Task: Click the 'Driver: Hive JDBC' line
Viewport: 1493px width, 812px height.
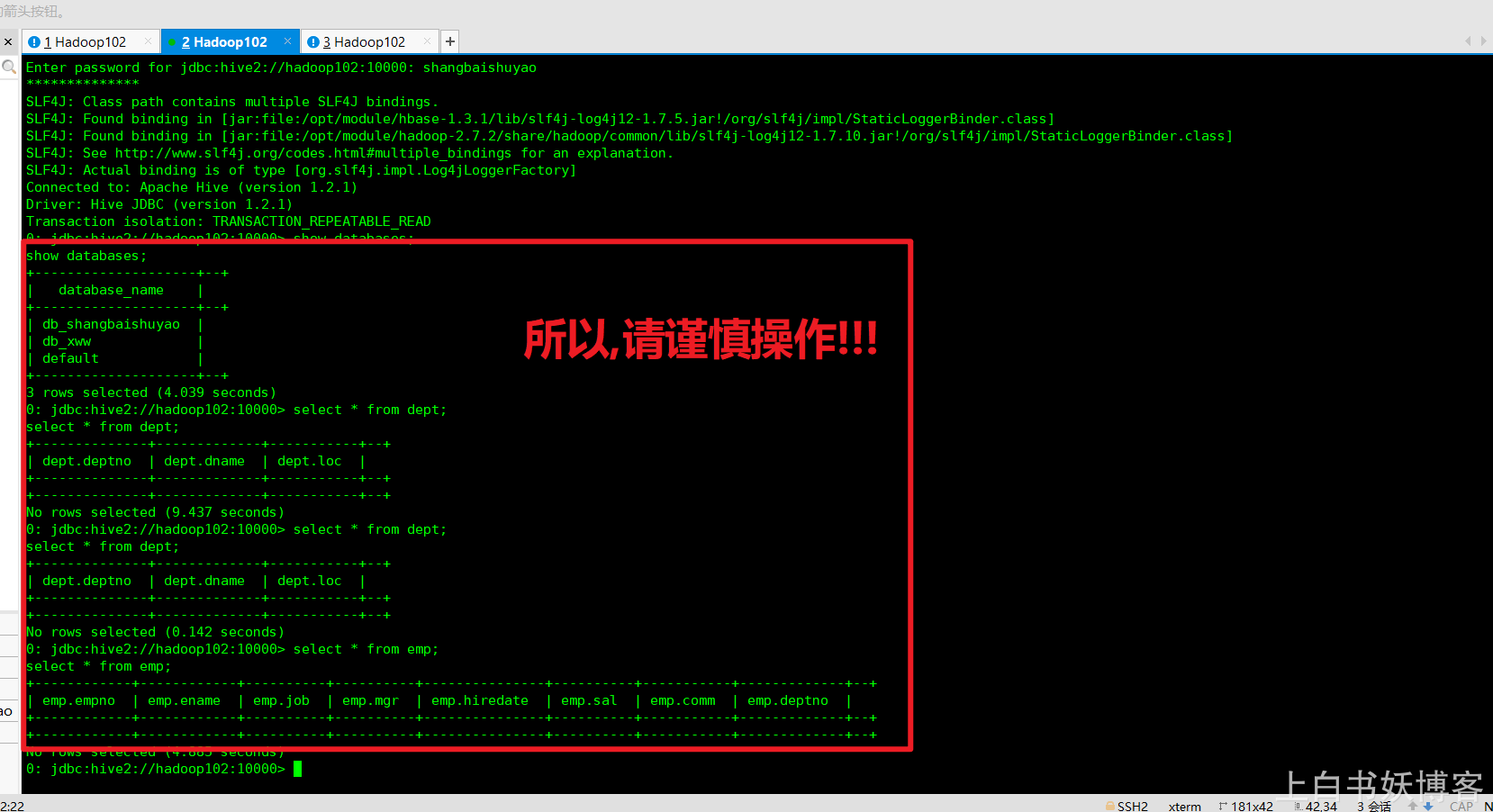Action: click(x=159, y=204)
